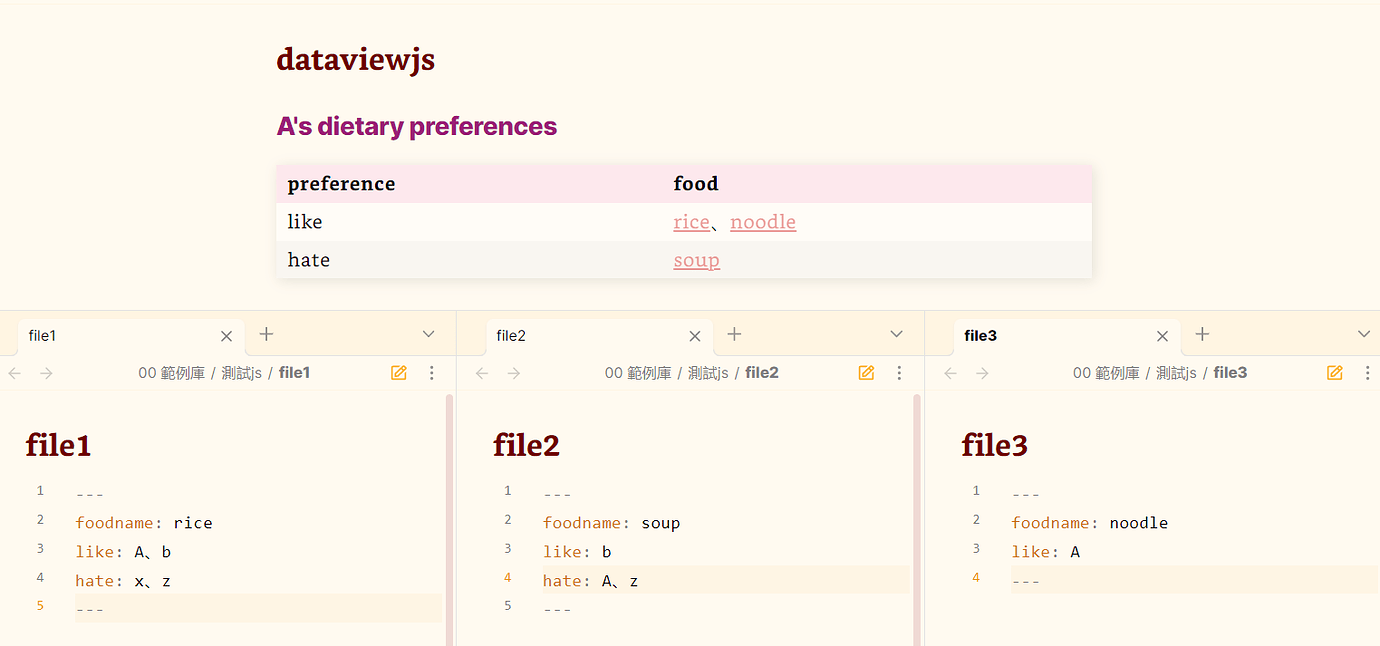
Task: Toggle editing view for file2 with pencil icon
Action: 866,372
